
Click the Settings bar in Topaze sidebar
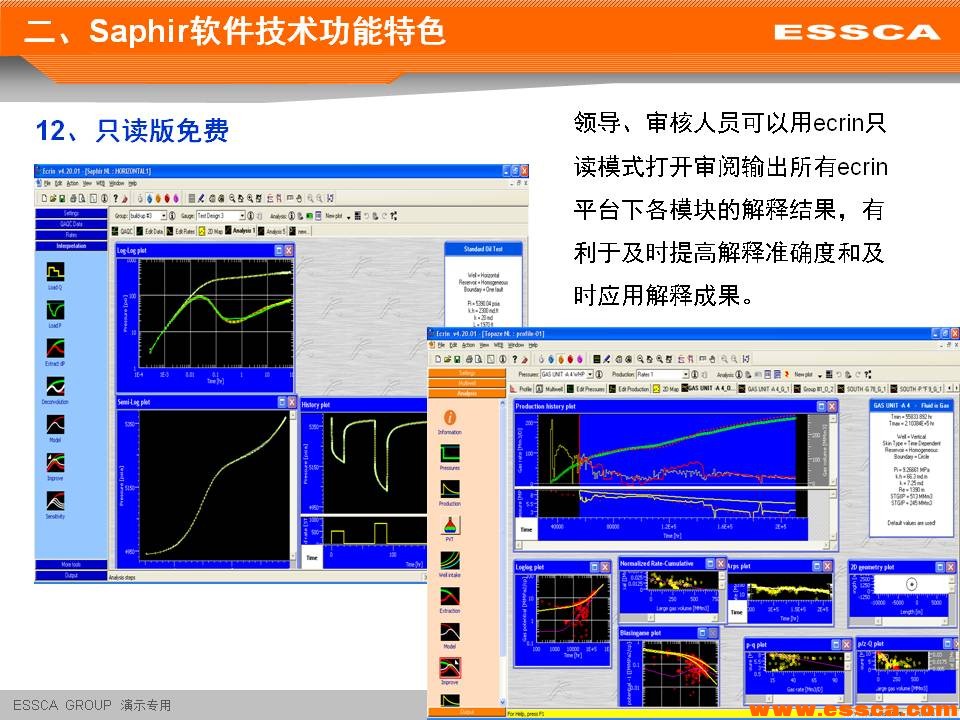click(467, 372)
